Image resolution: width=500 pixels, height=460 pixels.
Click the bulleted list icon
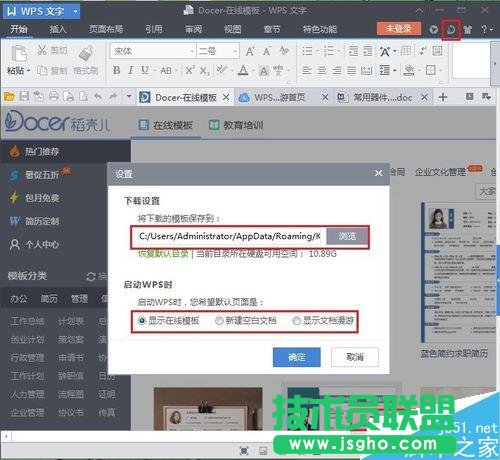point(307,51)
